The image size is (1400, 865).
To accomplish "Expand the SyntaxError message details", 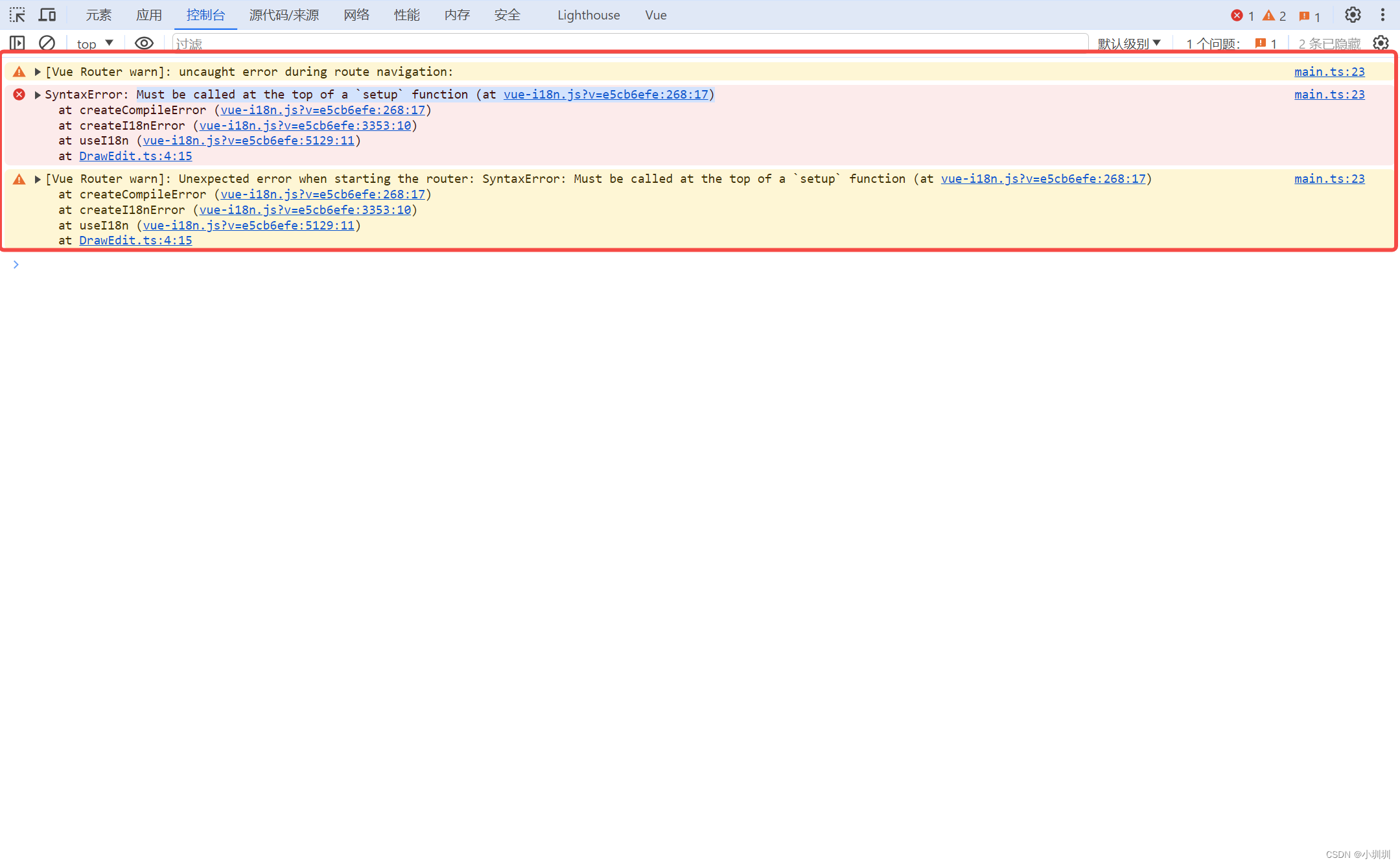I will tap(38, 94).
